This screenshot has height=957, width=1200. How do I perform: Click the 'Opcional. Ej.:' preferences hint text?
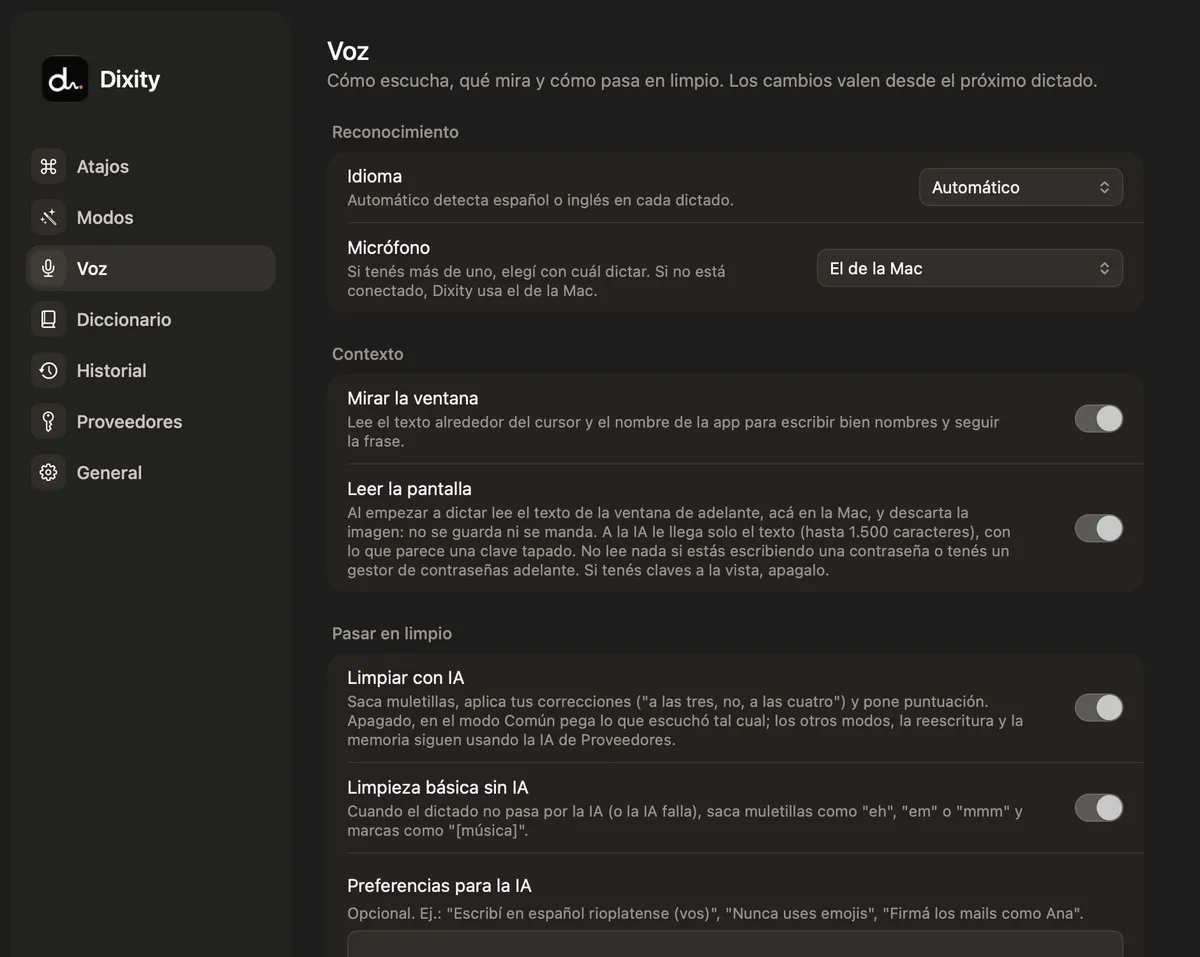715,913
